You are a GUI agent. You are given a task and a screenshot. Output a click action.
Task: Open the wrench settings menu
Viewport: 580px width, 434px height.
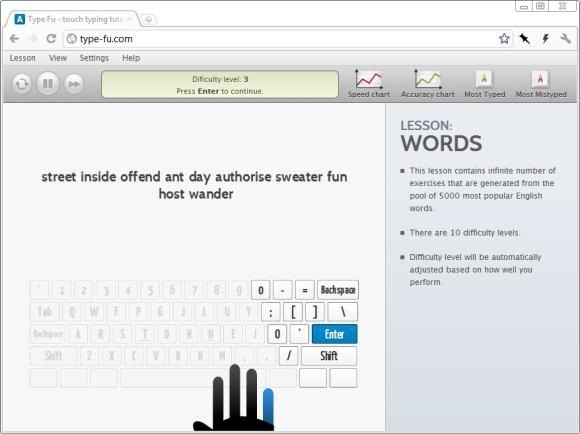click(566, 38)
